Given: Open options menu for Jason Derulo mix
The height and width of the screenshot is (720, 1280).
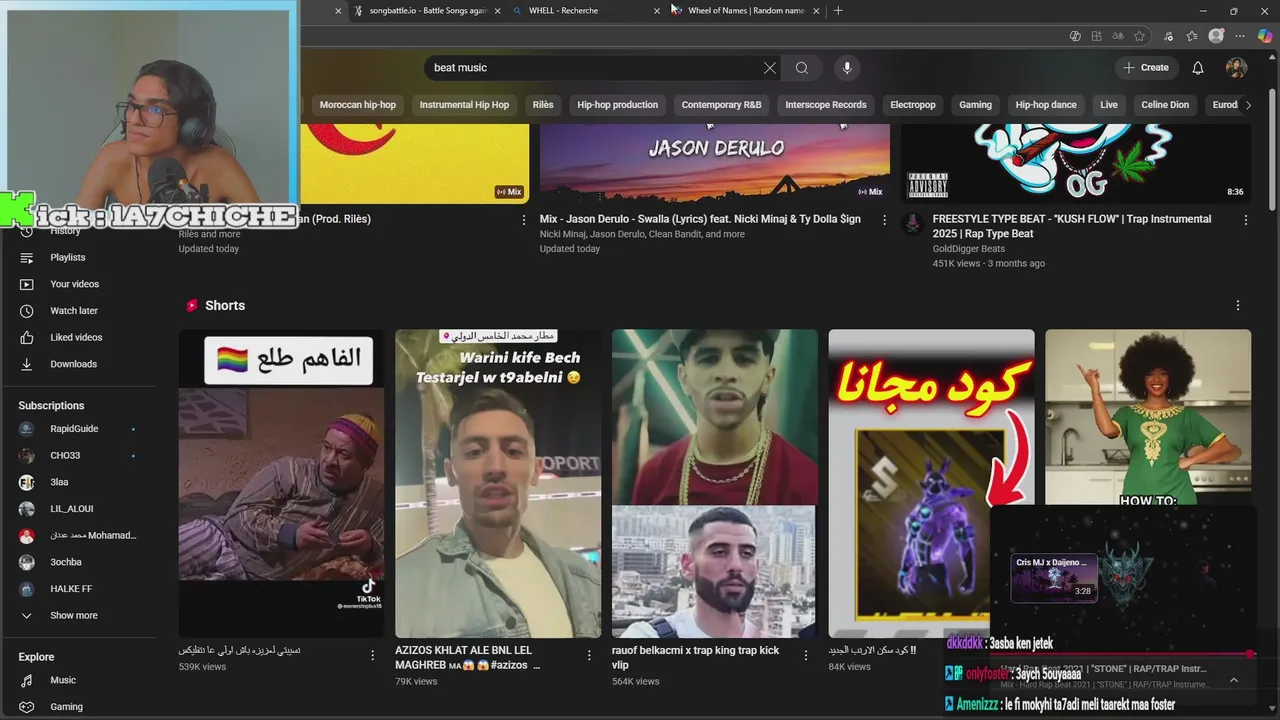Looking at the screenshot, I should coord(884,220).
